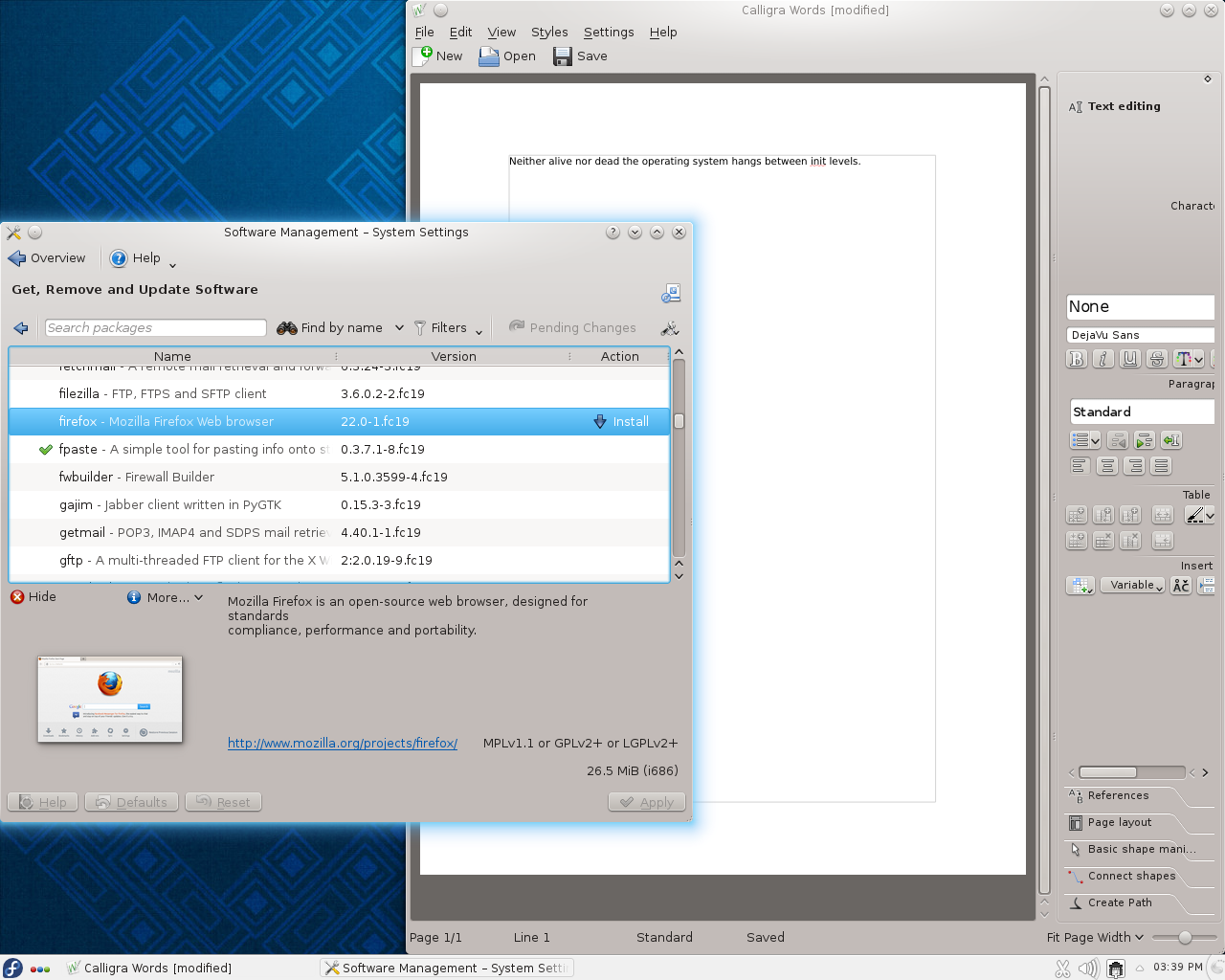Justify paragraph alignment
Screen dimensions: 1225x980
coord(1161,466)
